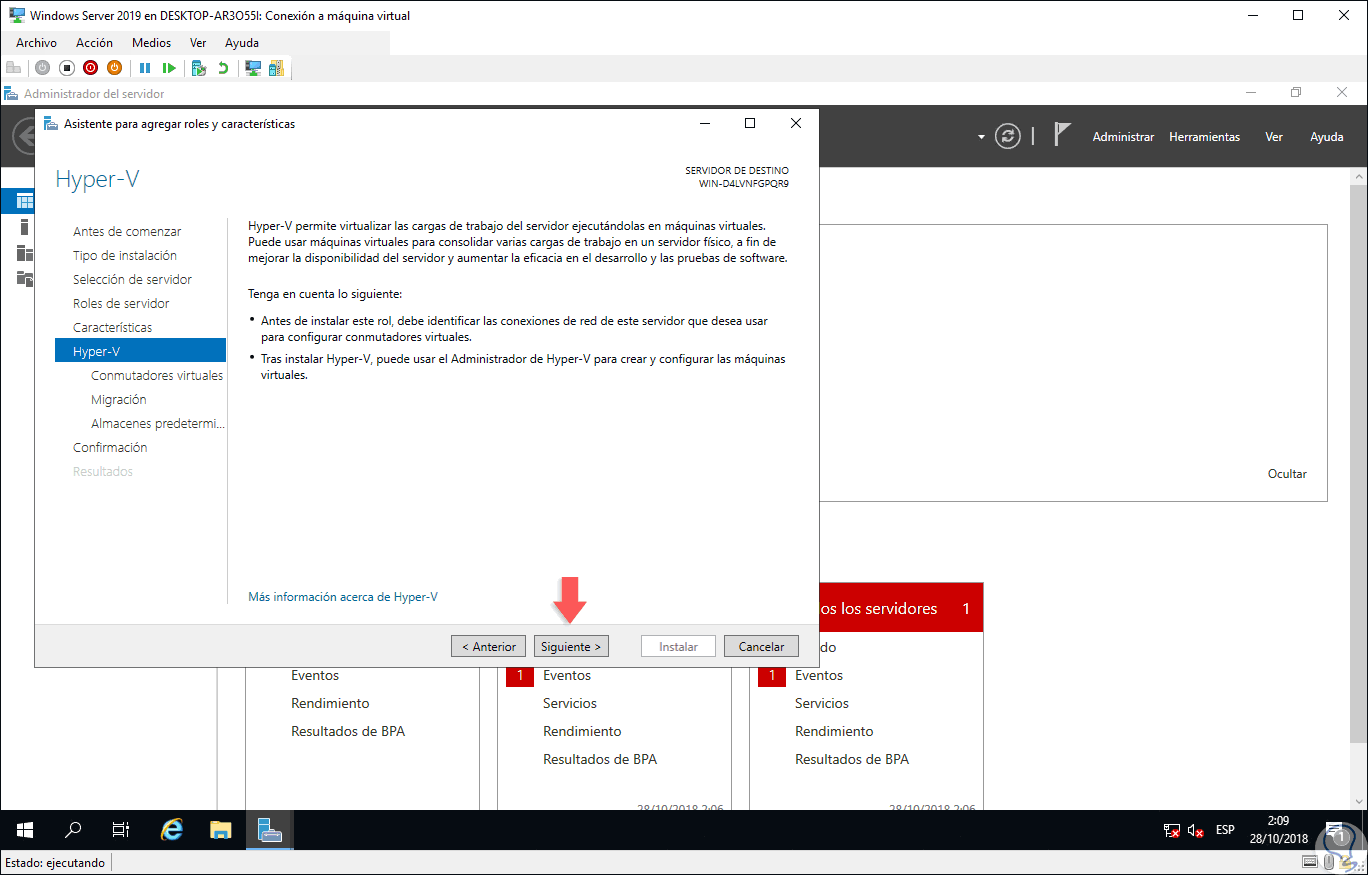Click the green Revert arrow icon
This screenshot has width=1368, height=875.
(223, 68)
